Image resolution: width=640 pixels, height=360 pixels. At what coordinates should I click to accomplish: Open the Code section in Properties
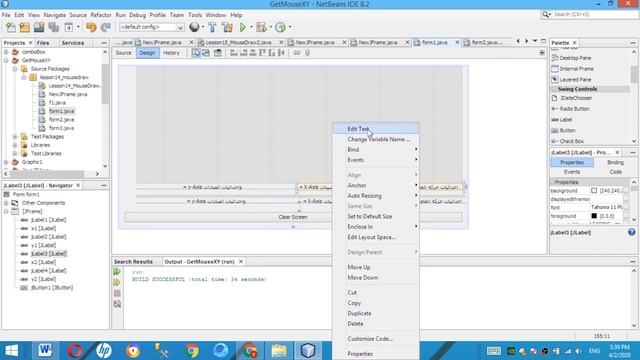[616, 172]
